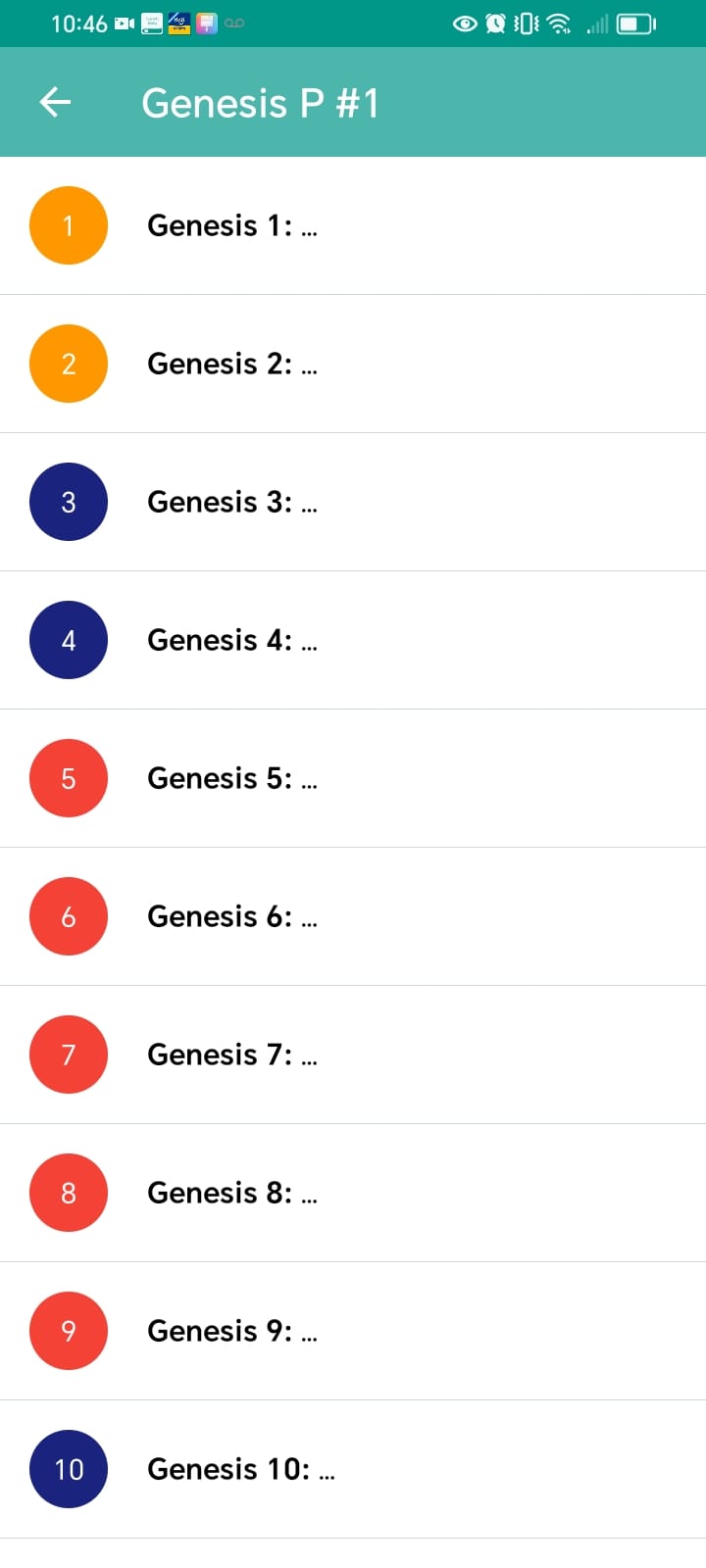Tap the navy circle numbered 10
This screenshot has height=1568, width=706.
[x=69, y=1469]
